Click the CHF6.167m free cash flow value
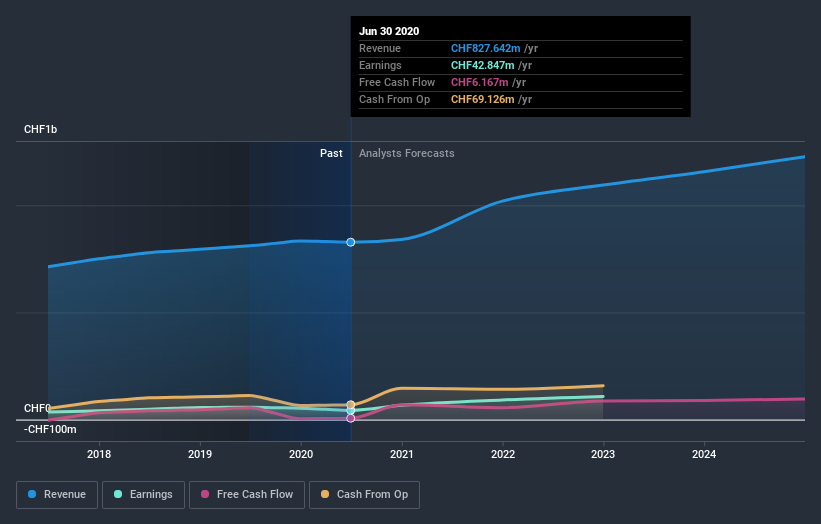The image size is (821, 524). [x=480, y=82]
